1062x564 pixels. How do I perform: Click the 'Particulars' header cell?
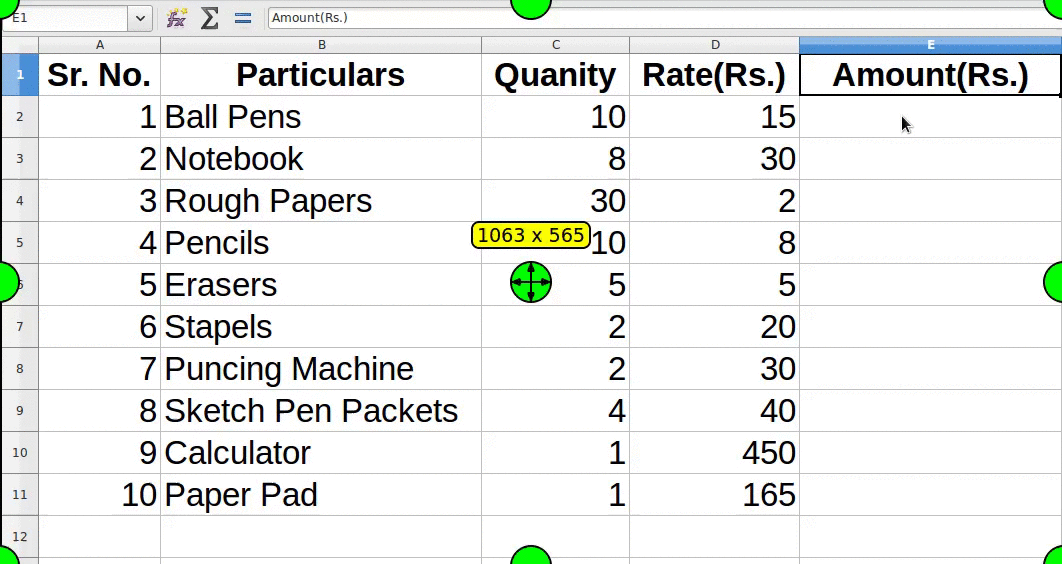(320, 75)
